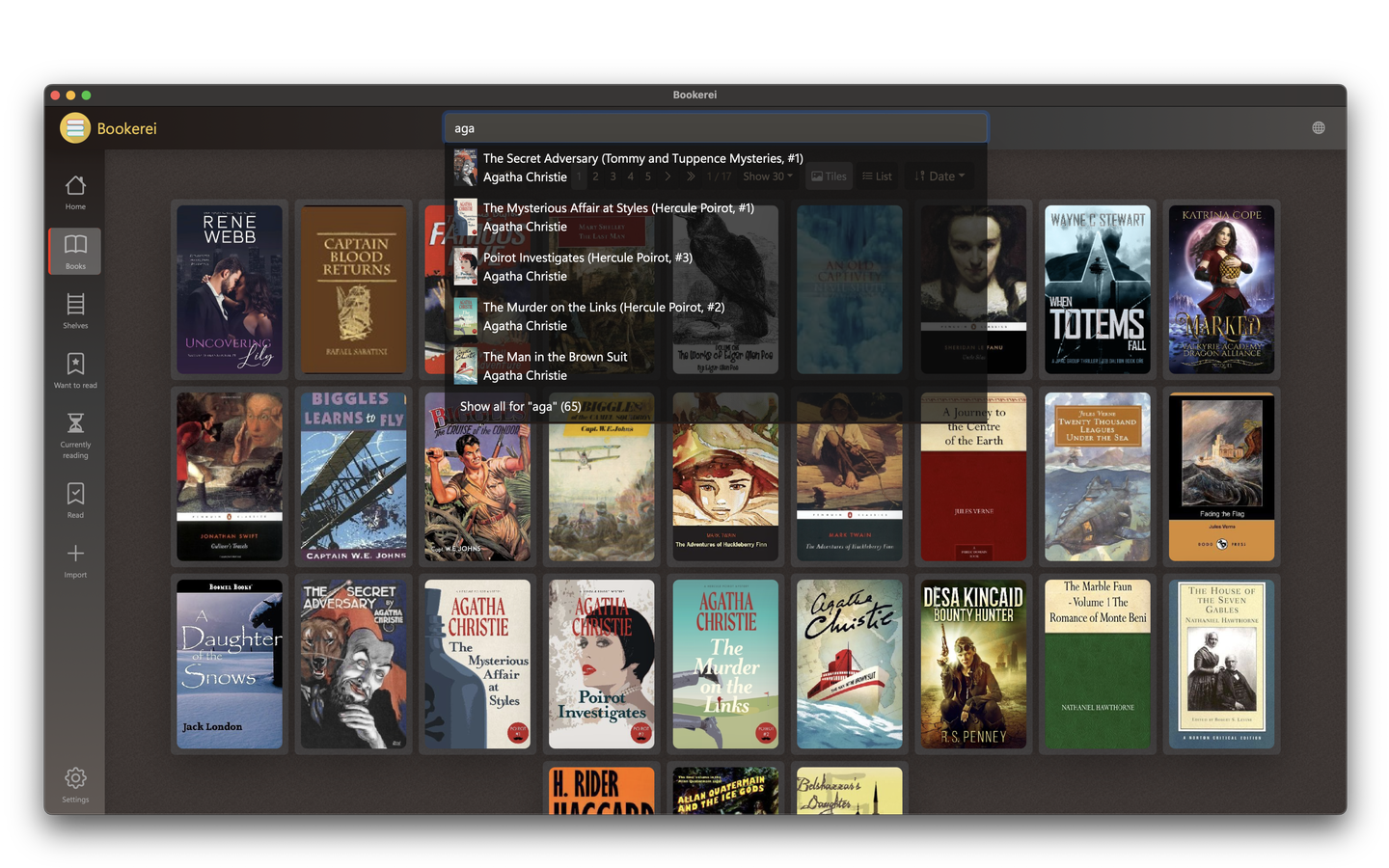Focus the search field containing "aga"

coord(716,128)
